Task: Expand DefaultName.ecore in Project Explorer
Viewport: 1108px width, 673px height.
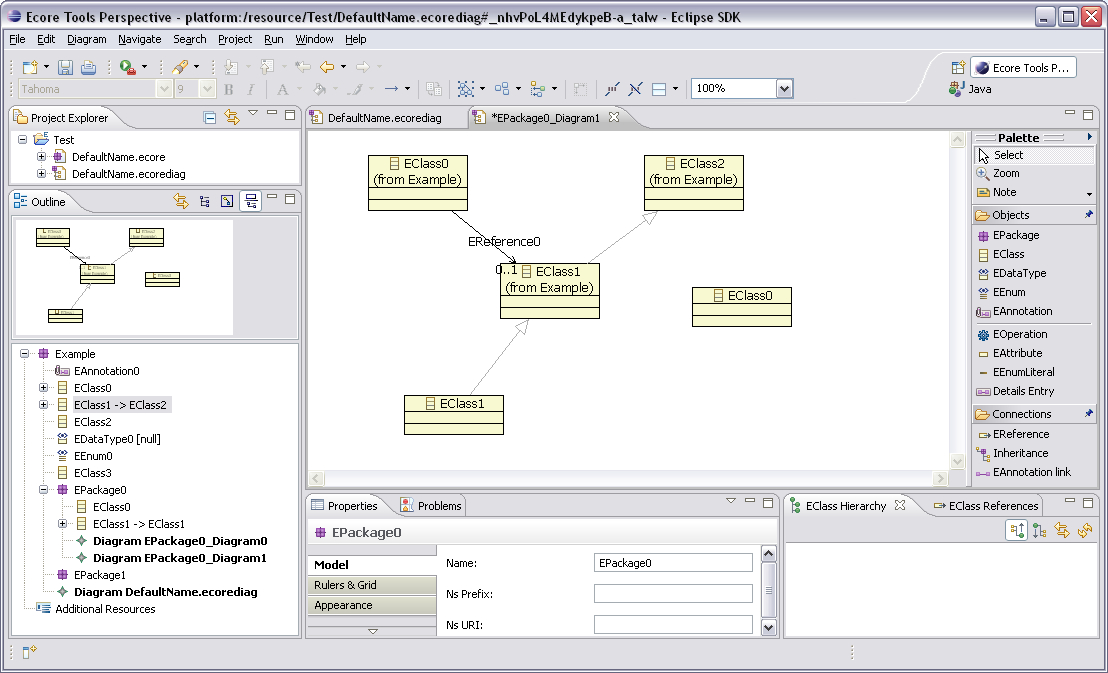Action: 42,157
